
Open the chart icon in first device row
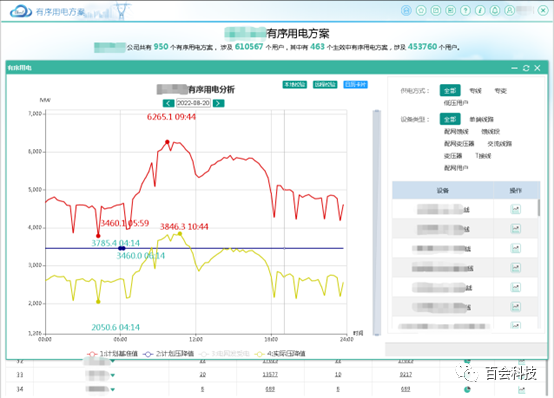tap(515, 209)
